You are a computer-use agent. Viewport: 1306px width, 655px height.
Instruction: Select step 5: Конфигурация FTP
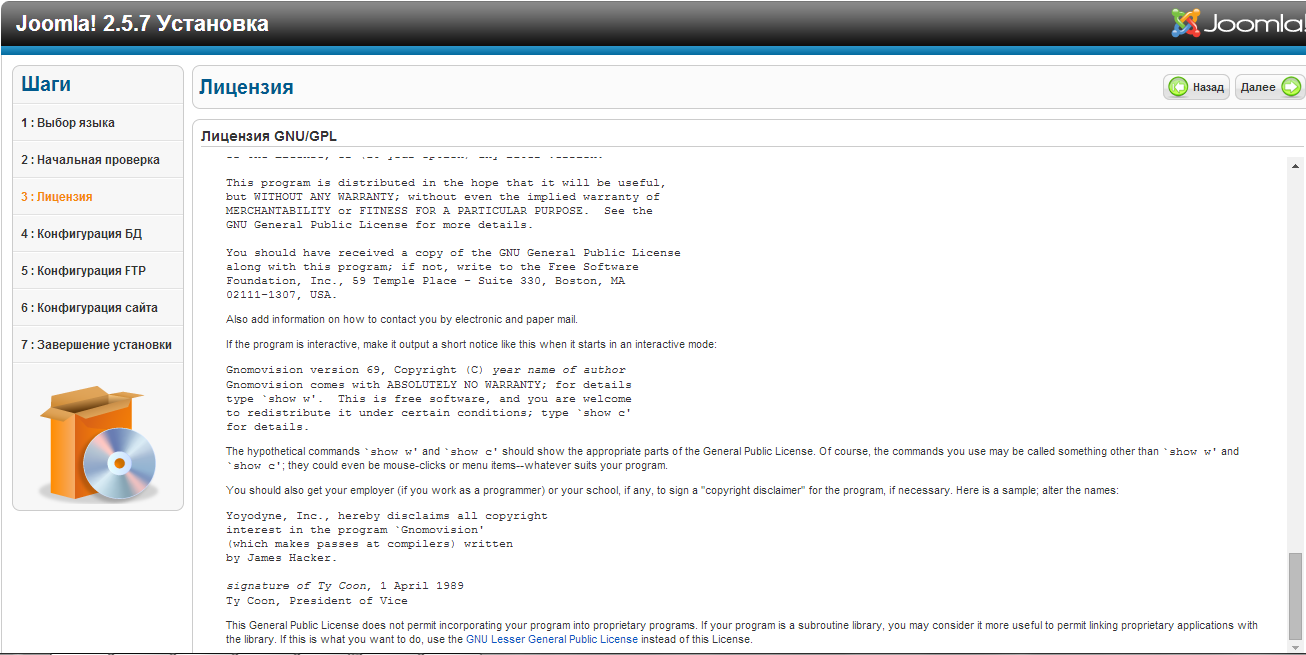[x=98, y=271]
